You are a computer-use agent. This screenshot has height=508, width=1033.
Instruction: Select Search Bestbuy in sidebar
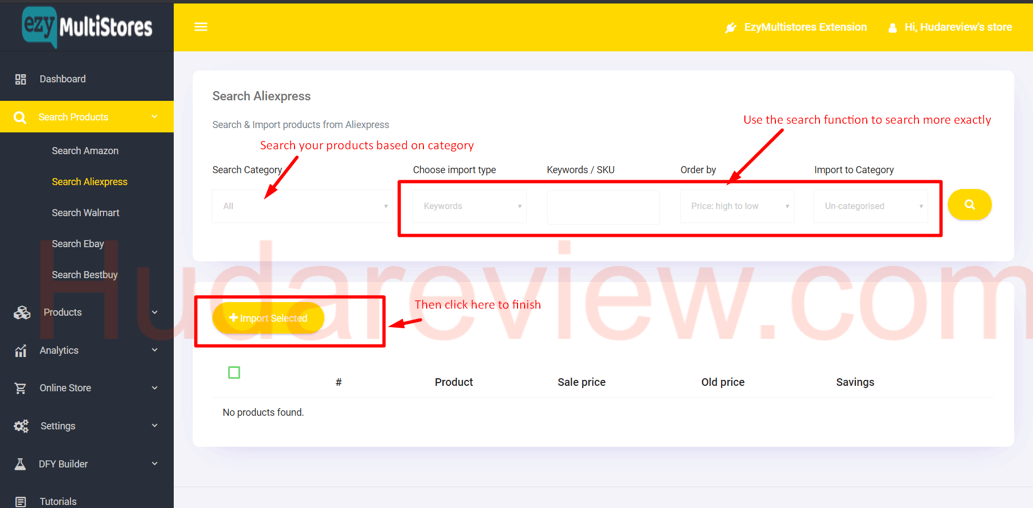coord(84,275)
